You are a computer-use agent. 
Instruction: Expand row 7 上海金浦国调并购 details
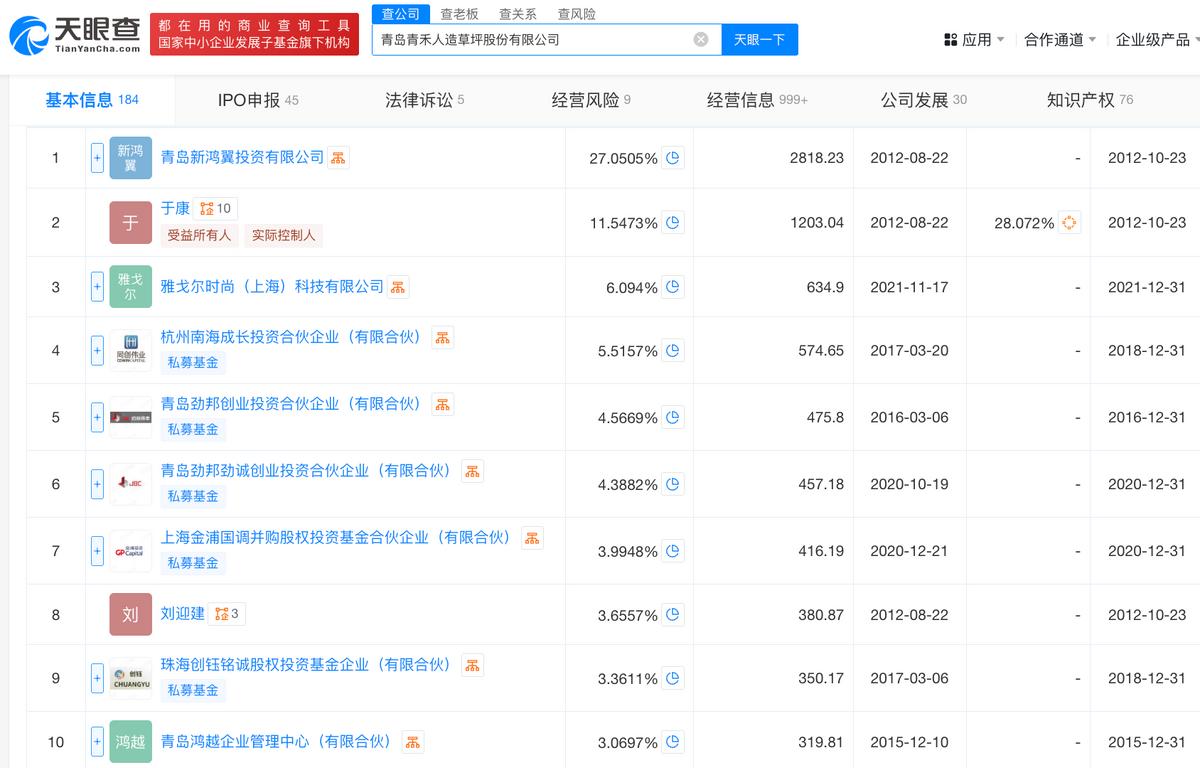click(x=97, y=551)
